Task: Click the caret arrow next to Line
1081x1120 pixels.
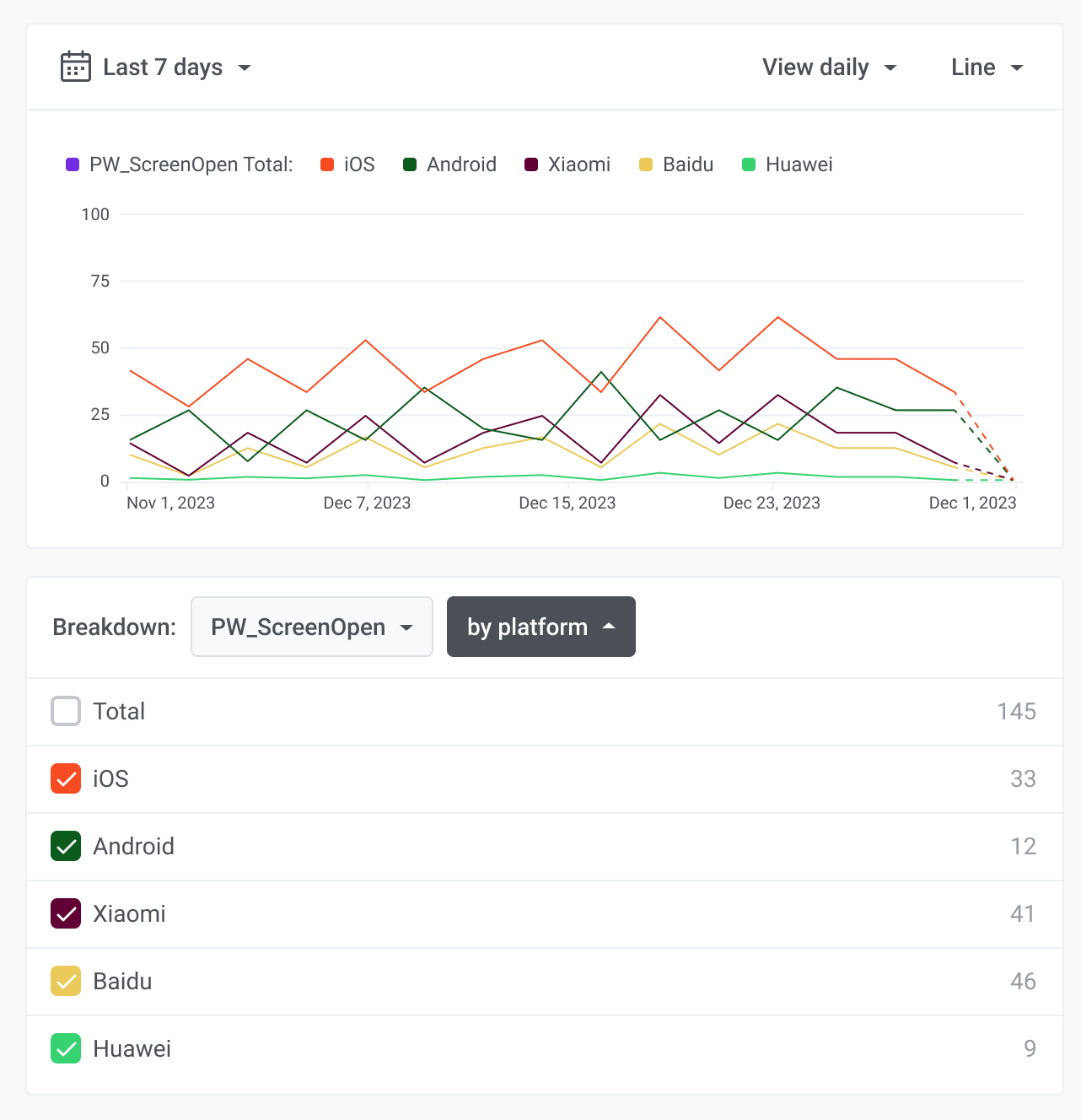Action: (1017, 67)
